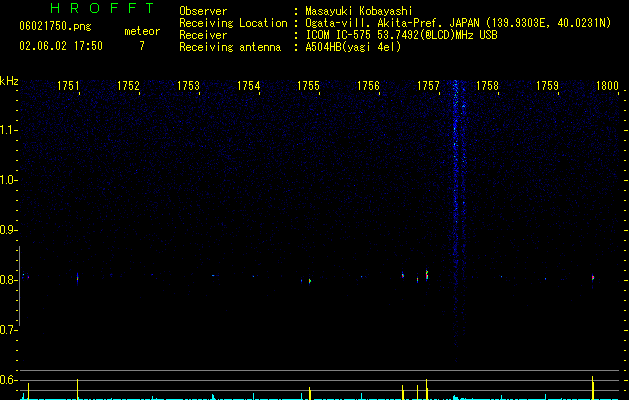Viewport: 629px width, 400px height.
Task: Click the meteor count label
Action: click(142, 31)
